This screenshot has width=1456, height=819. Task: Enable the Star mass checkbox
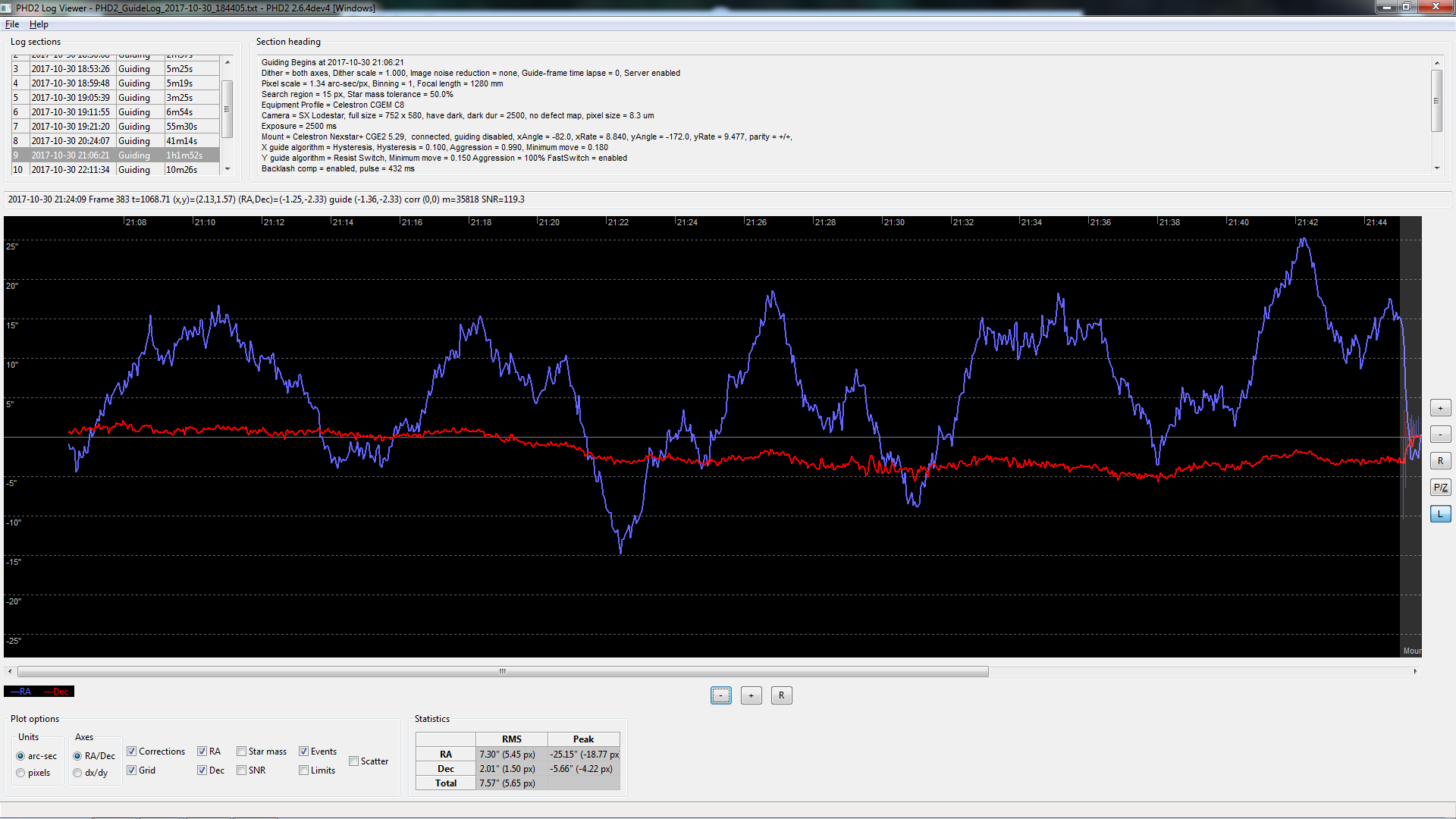click(x=241, y=752)
